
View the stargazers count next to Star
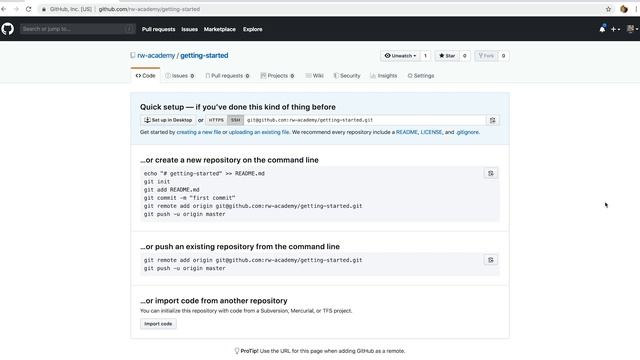pyautogui.click(x=464, y=56)
